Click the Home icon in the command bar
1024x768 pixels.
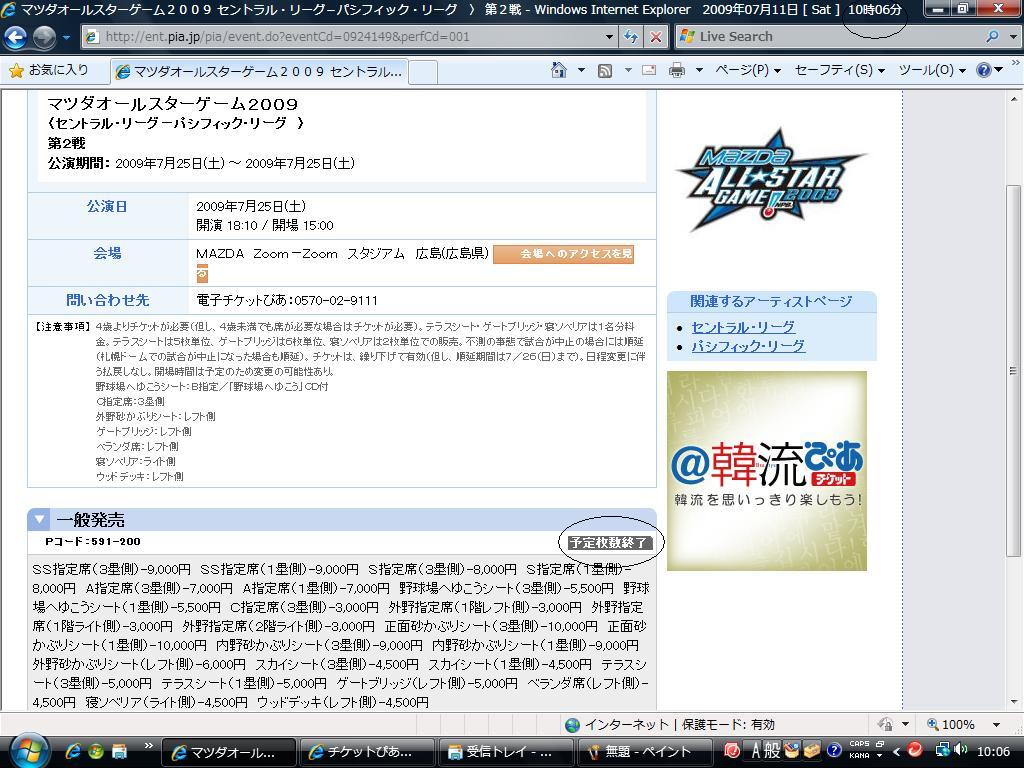coord(559,70)
